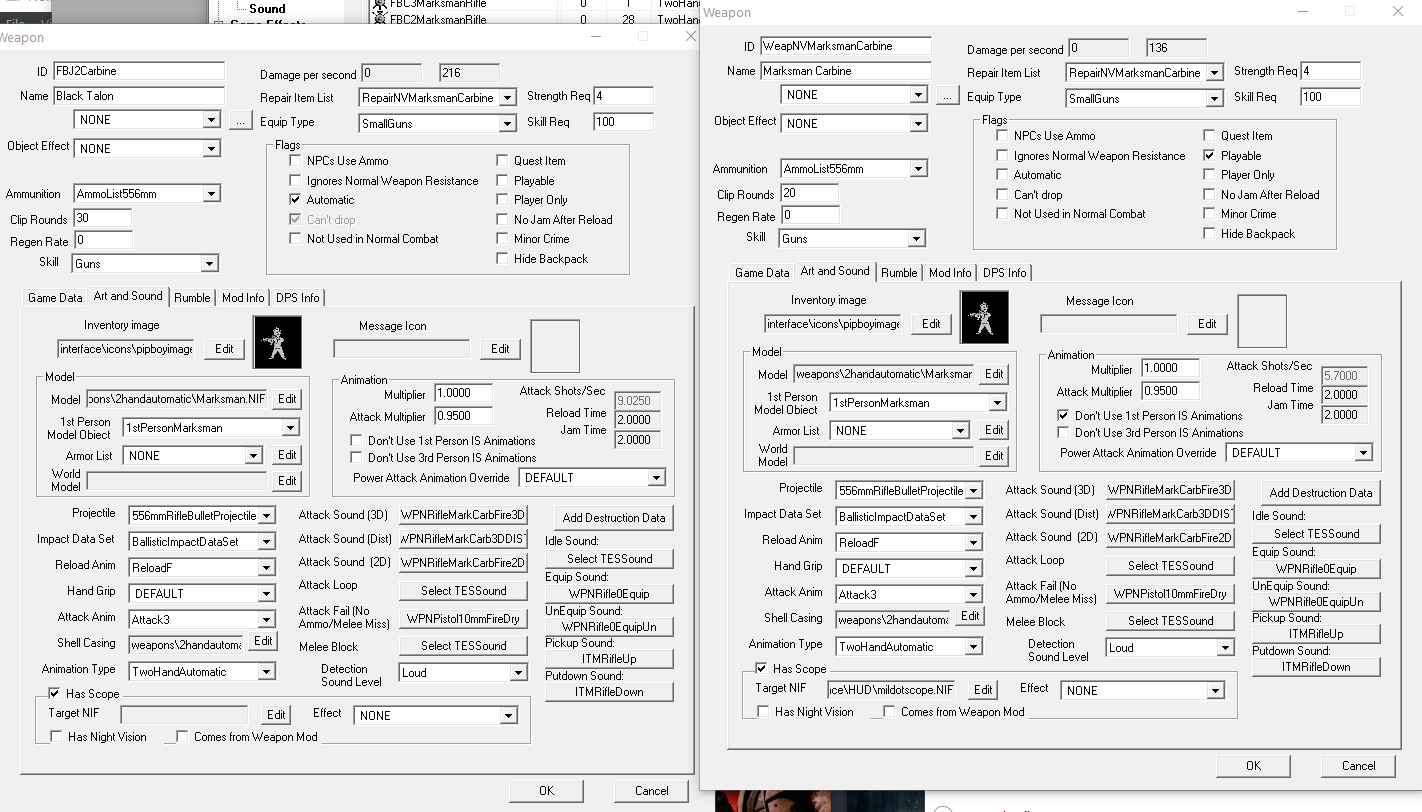Click Clip Rounds field in Marksman Carbine window
Screen dimensions: 1422x812
[810, 194]
